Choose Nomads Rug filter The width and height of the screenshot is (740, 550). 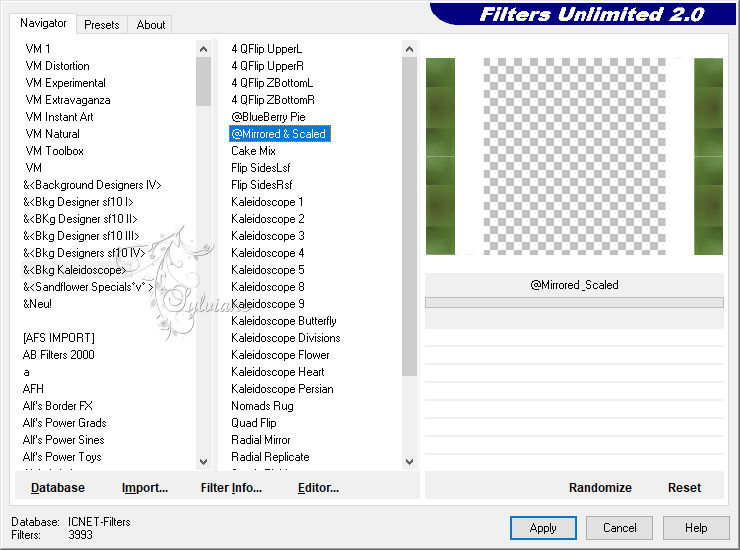262,406
